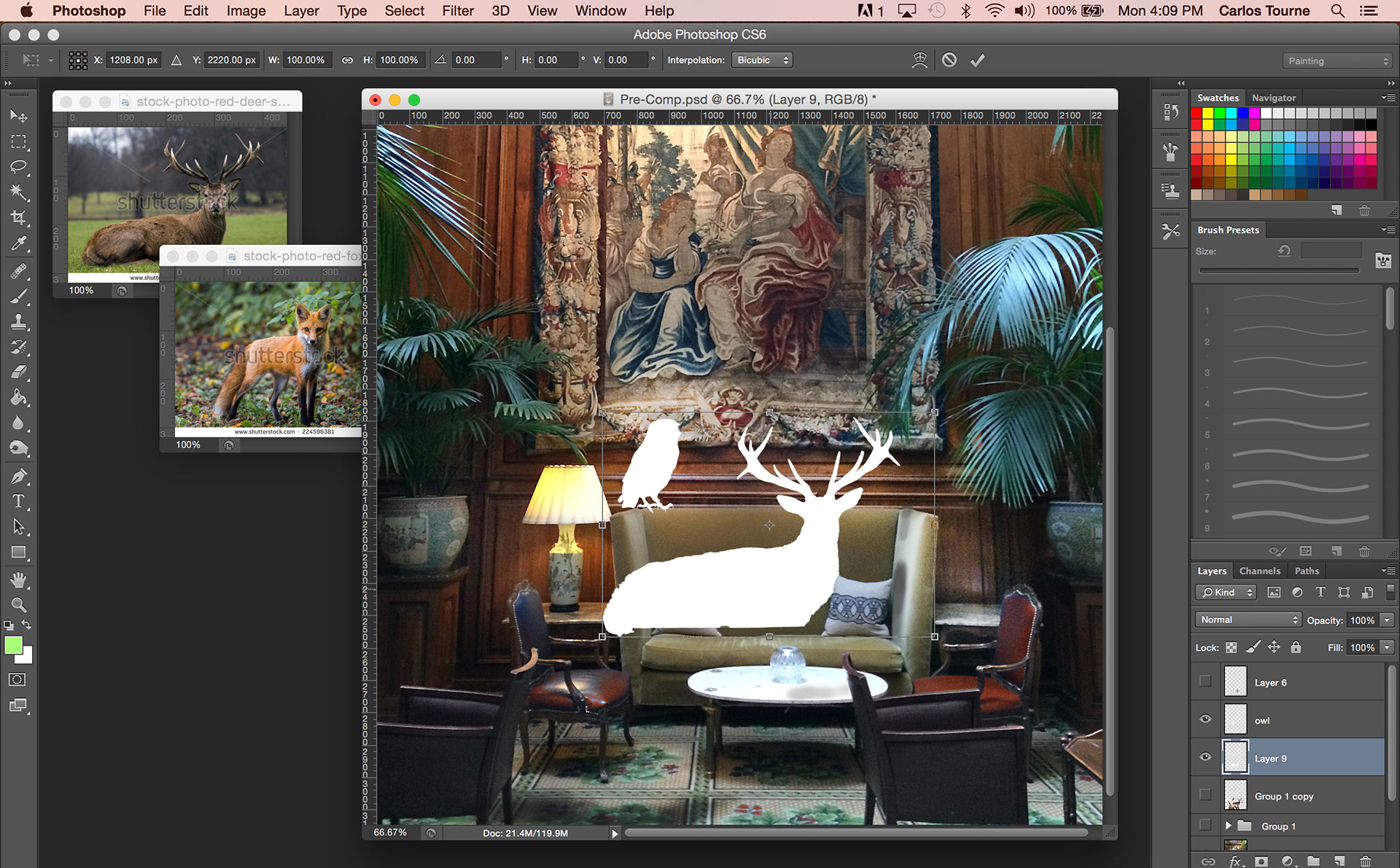Viewport: 1400px width, 868px height.
Task: Click the warp mode switch icon
Action: [919, 60]
